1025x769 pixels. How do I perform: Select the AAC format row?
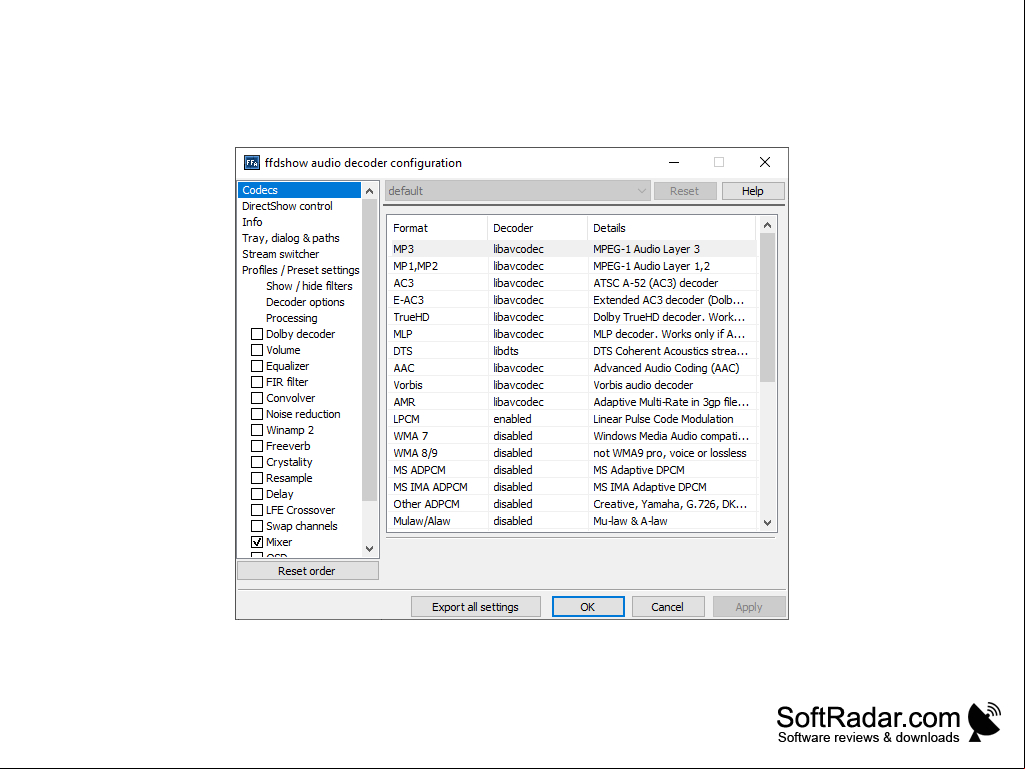572,368
